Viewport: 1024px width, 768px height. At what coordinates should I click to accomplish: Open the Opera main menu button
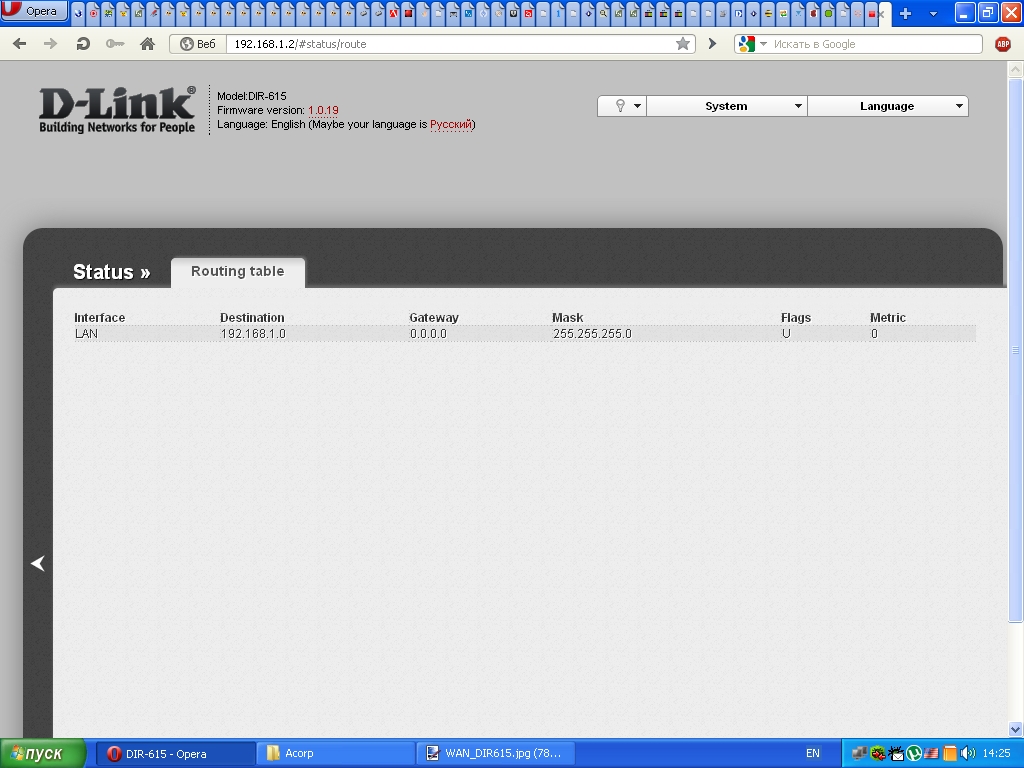click(x=34, y=10)
